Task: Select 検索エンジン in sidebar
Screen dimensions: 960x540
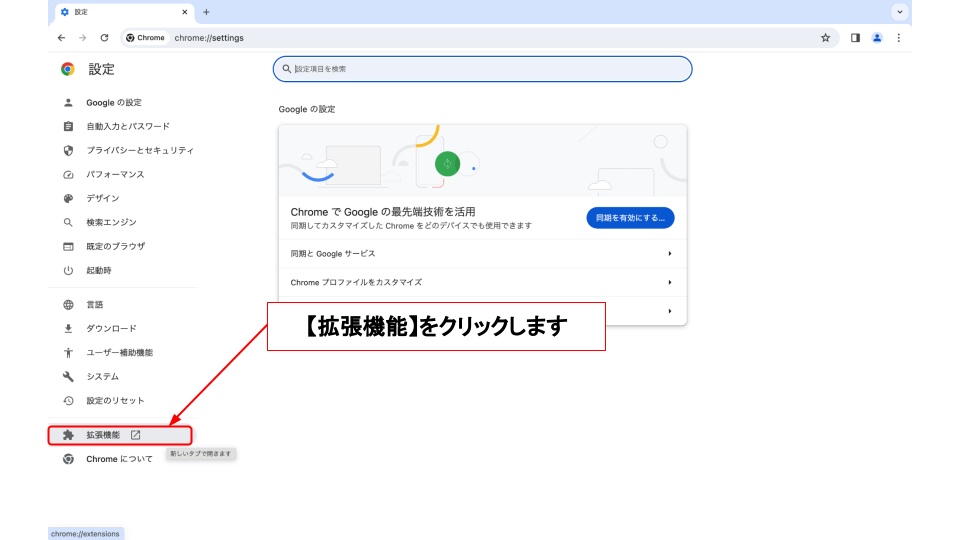Action: (x=111, y=222)
